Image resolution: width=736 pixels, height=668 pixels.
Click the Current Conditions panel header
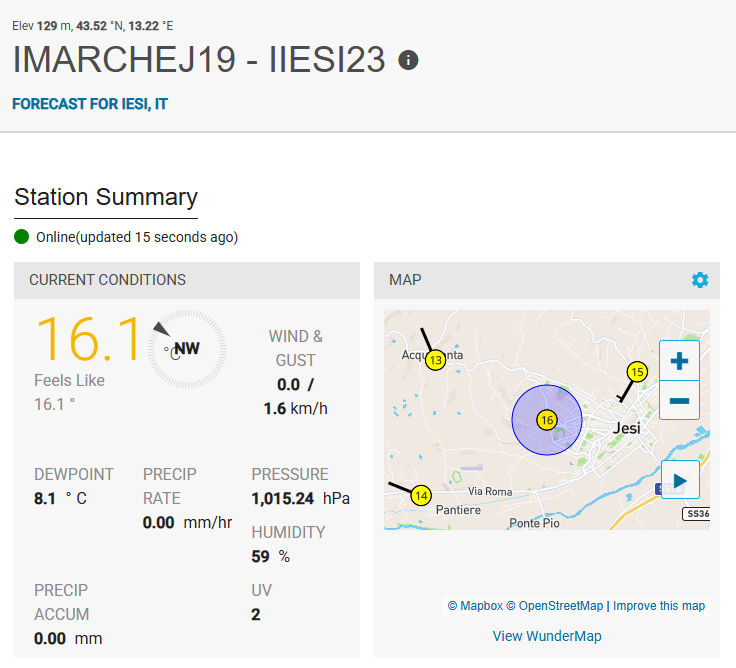click(x=107, y=280)
